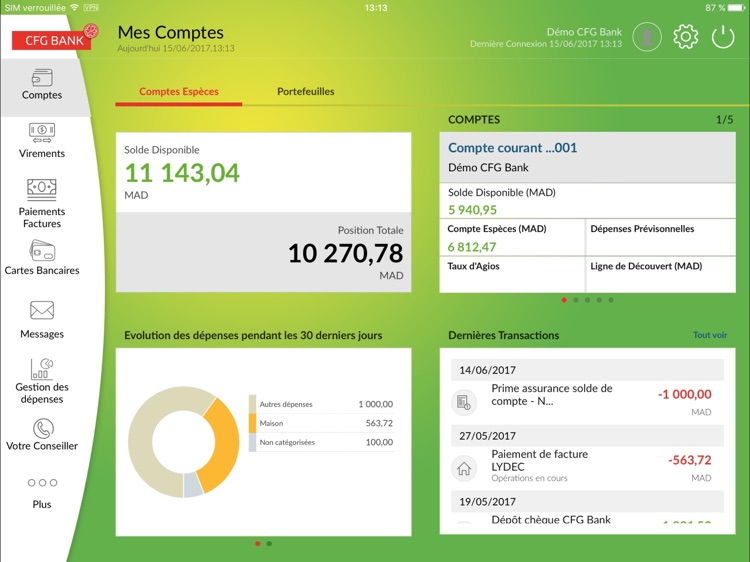Select third accounts carousel dot
The width and height of the screenshot is (750, 562).
pyautogui.click(x=587, y=300)
